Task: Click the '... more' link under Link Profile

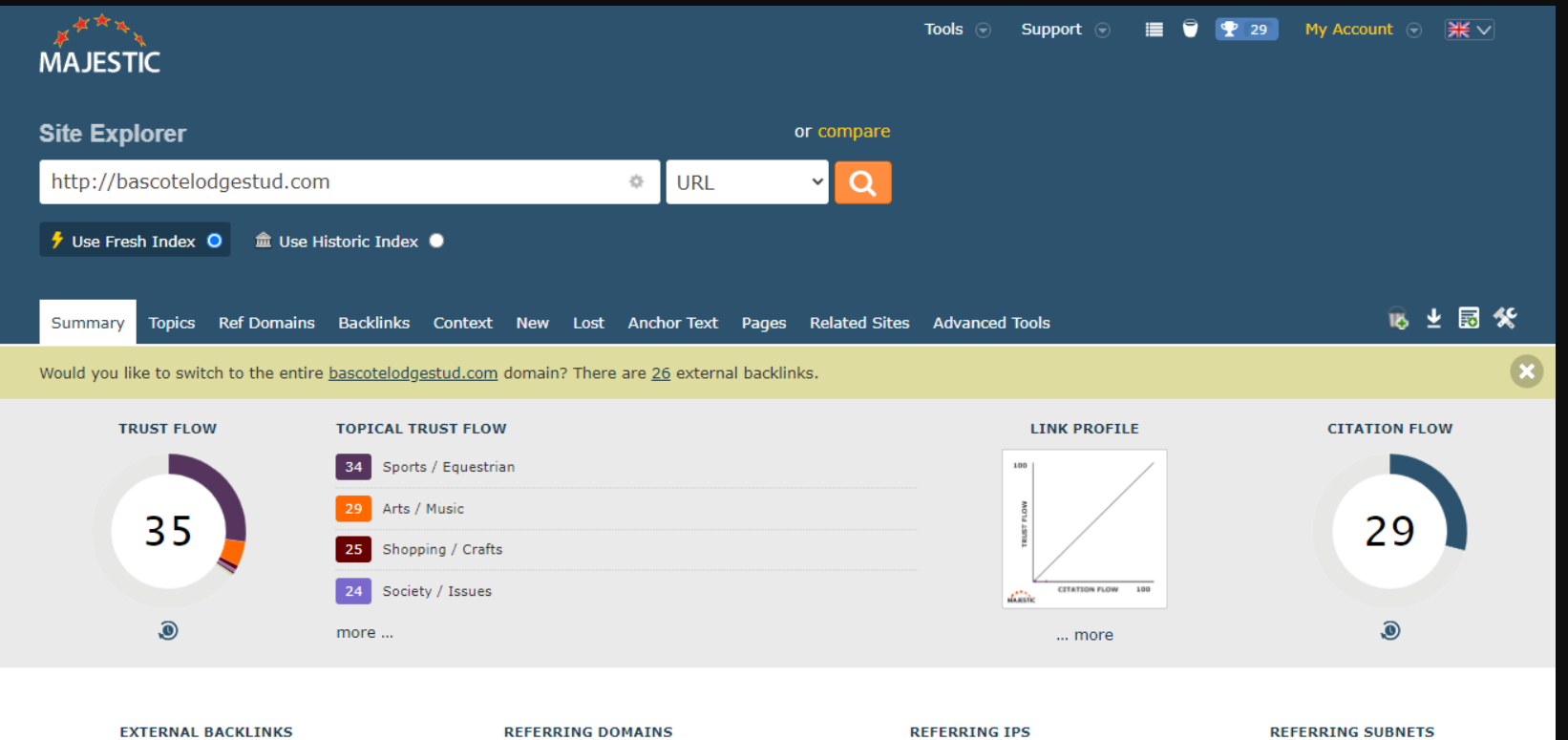Action: [1085, 635]
